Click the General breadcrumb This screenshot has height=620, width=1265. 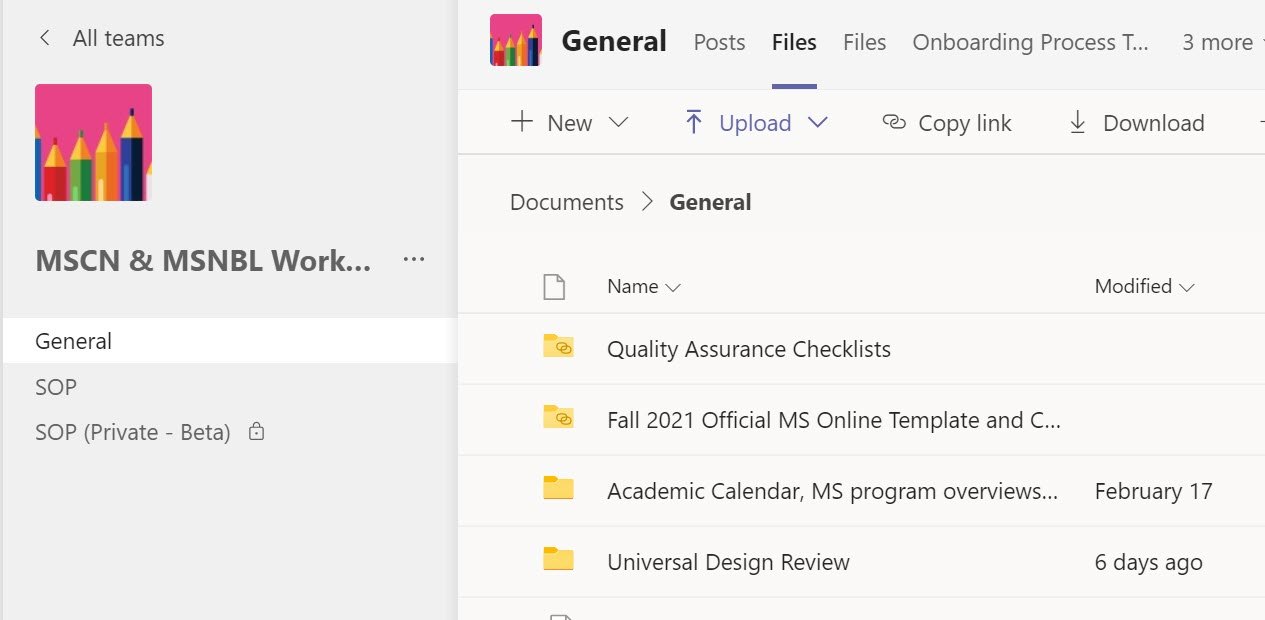710,202
